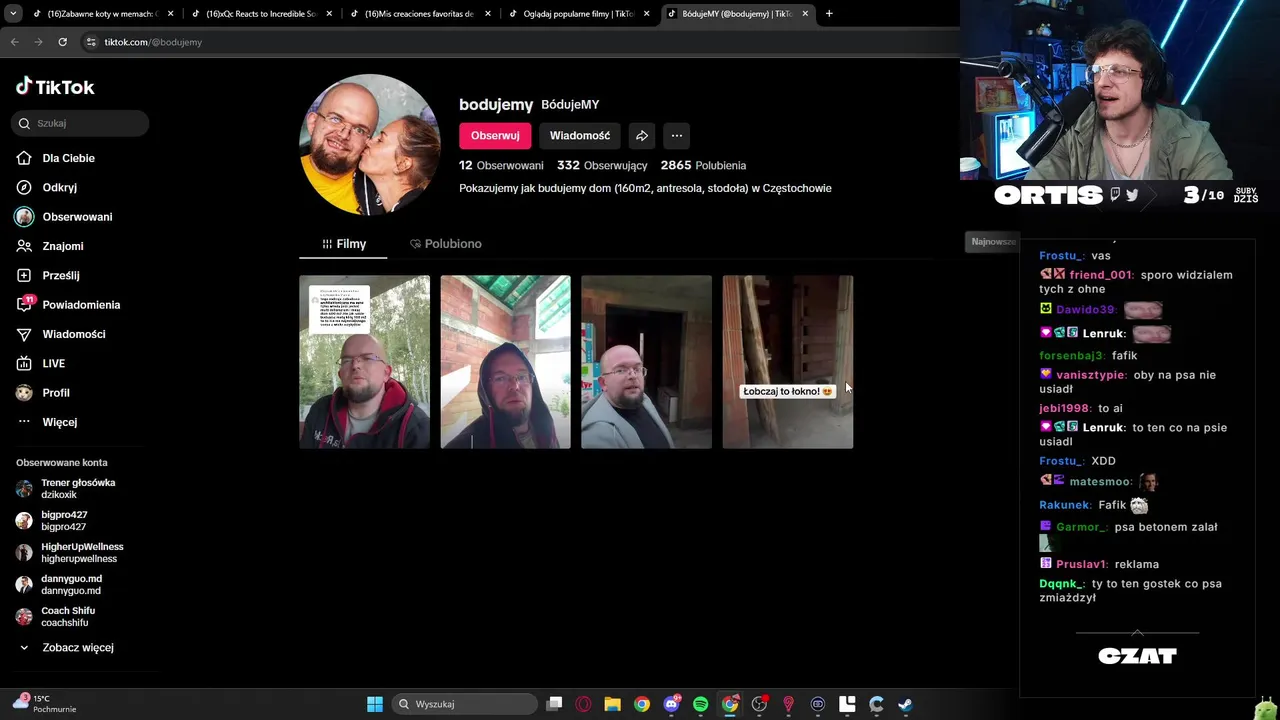The height and width of the screenshot is (720, 1280).
Task: Click the bodujemy profile avatar
Action: pos(370,145)
